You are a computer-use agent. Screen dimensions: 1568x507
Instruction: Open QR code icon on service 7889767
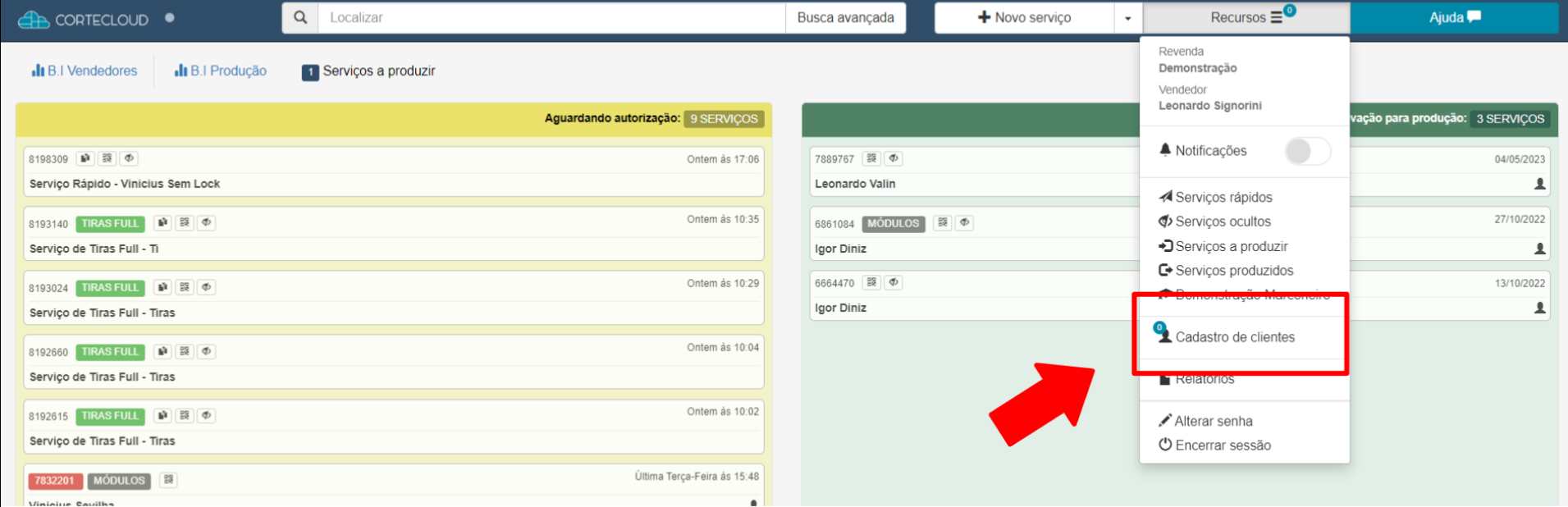pyautogui.click(x=871, y=158)
